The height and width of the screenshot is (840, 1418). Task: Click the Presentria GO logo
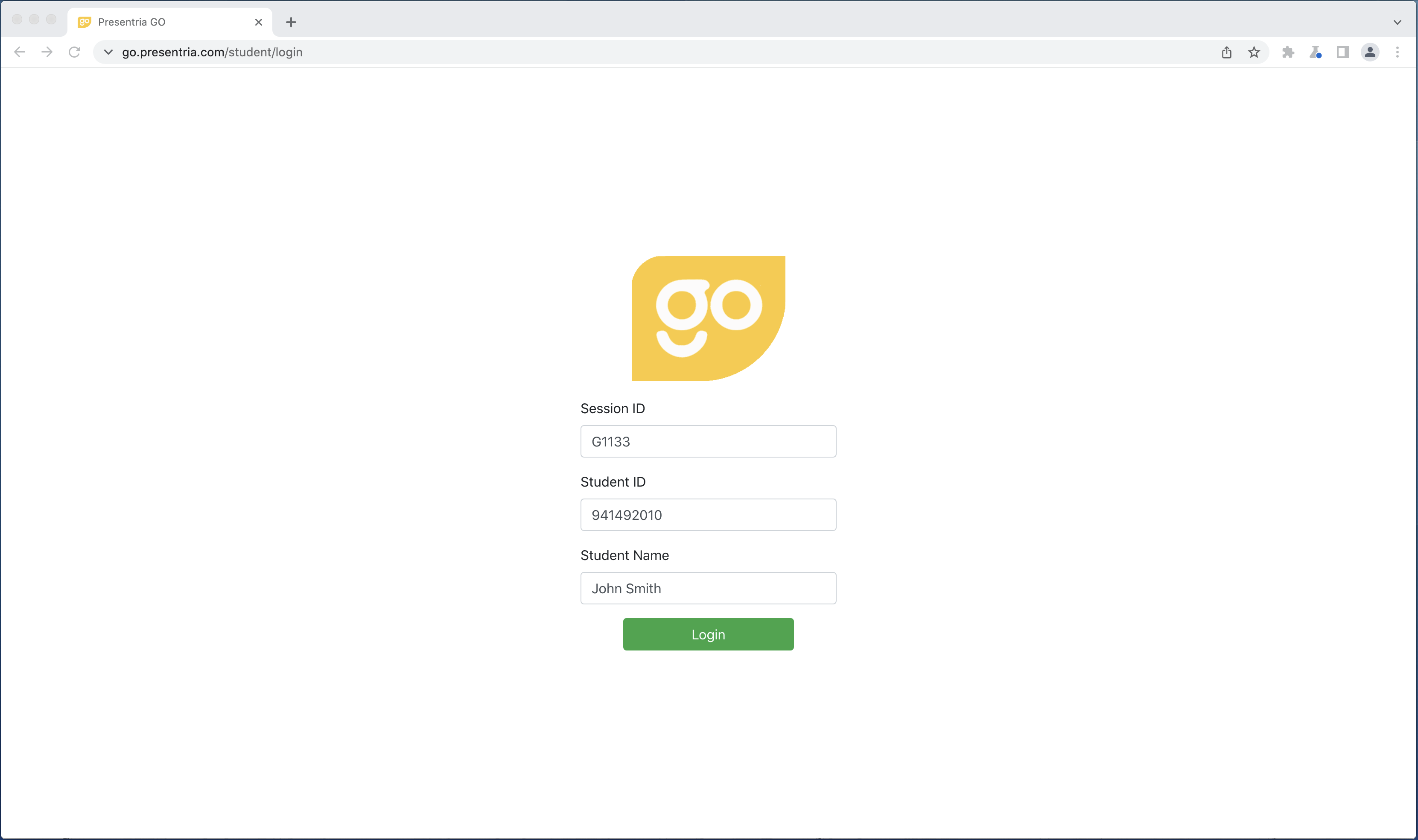[x=708, y=318]
